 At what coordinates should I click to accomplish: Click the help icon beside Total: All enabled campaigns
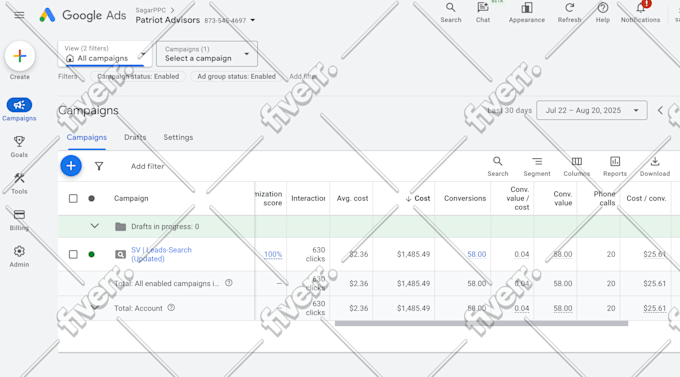tap(229, 283)
